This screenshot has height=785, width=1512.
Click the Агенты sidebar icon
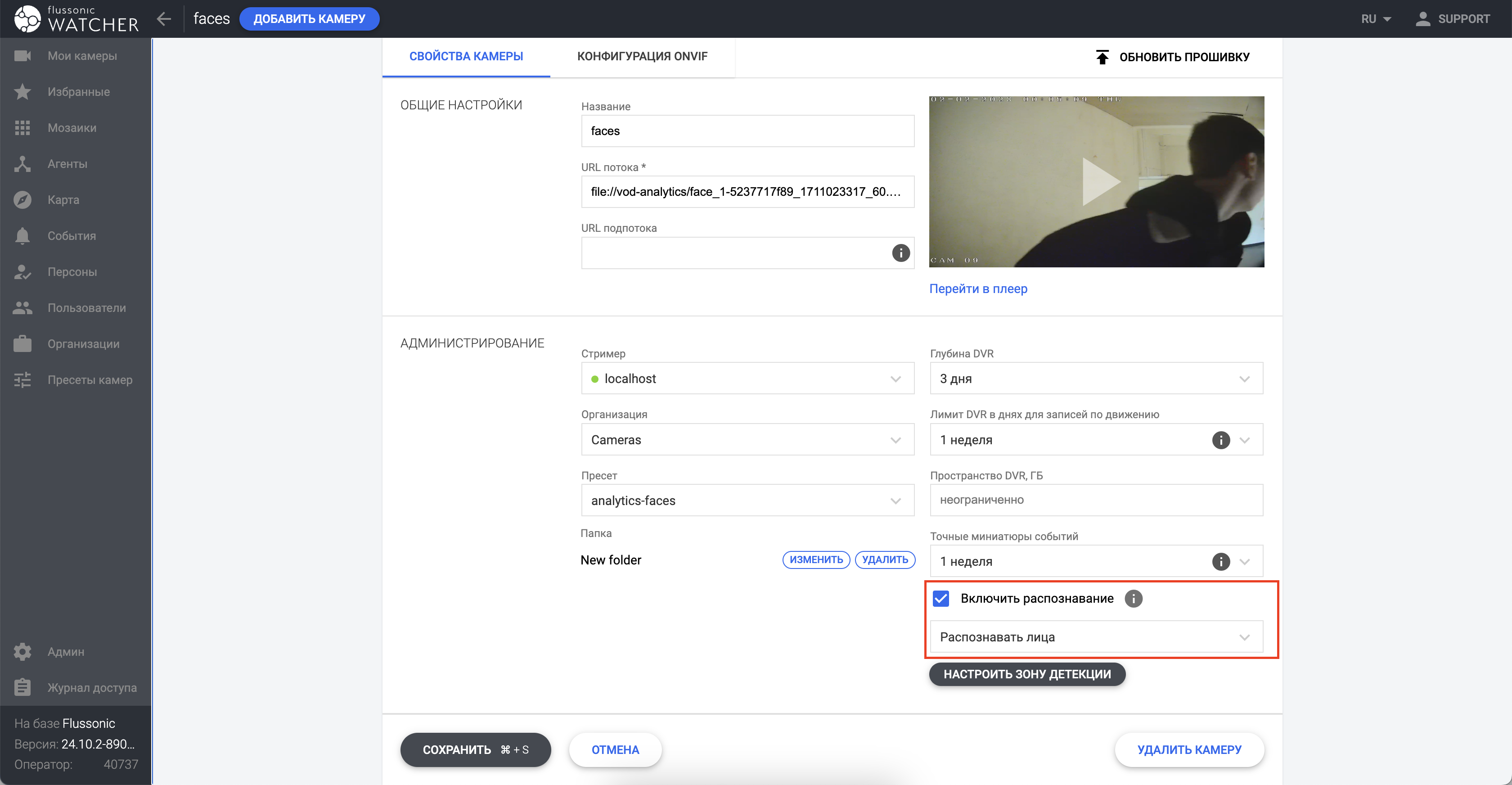[x=22, y=164]
